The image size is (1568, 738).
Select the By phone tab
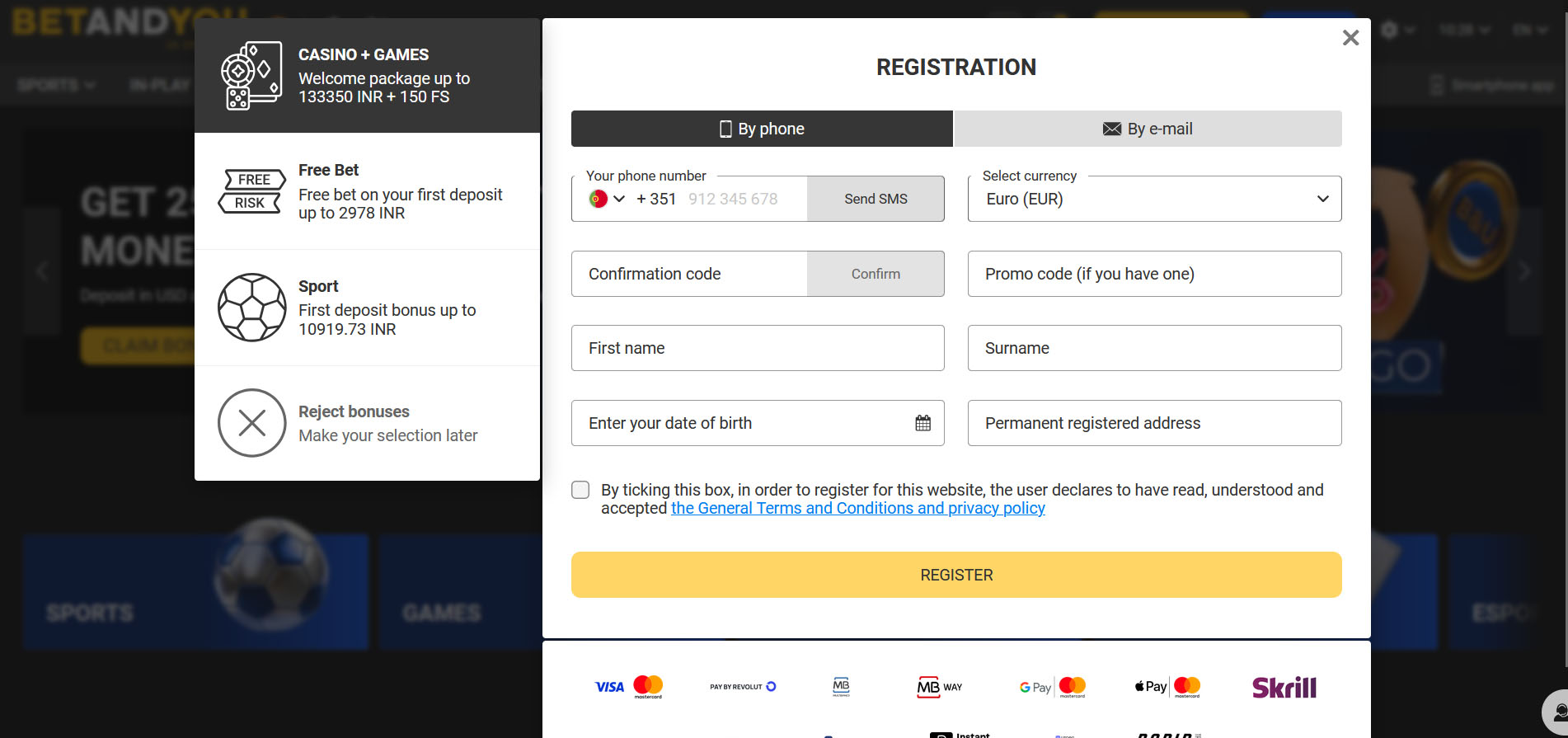click(762, 129)
